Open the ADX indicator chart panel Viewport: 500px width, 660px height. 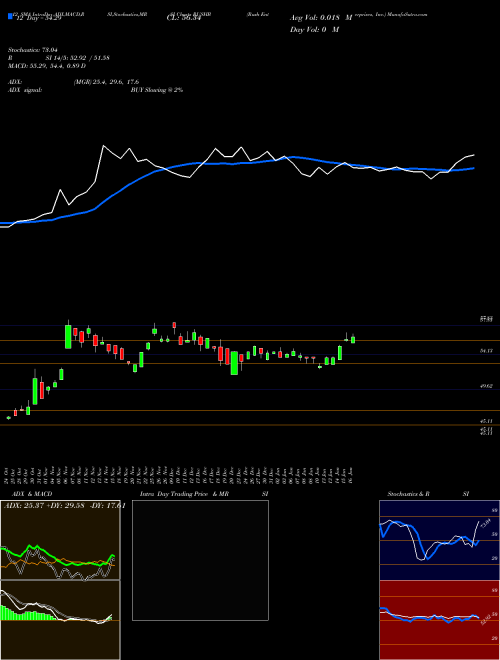pyautogui.click(x=60, y=539)
